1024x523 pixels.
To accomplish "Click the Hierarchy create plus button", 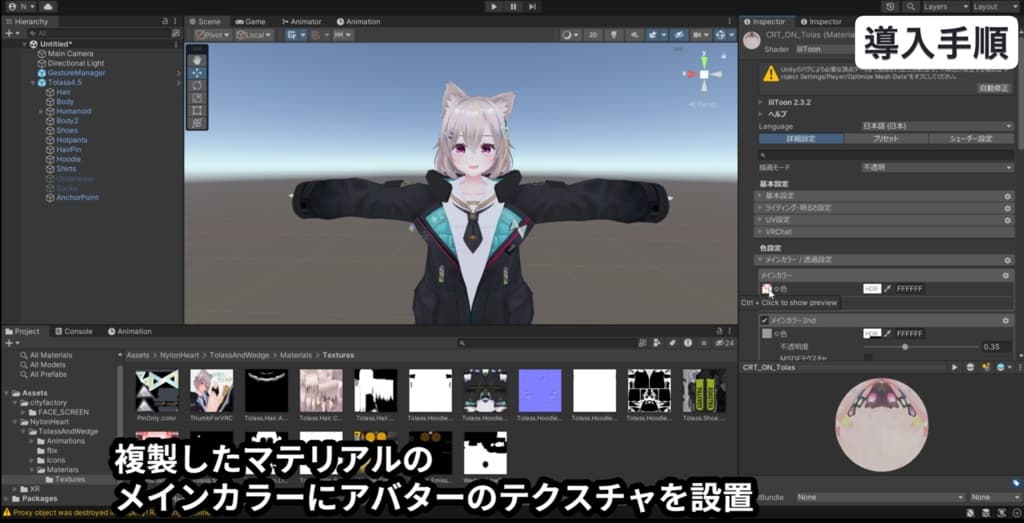I will 11,33.
